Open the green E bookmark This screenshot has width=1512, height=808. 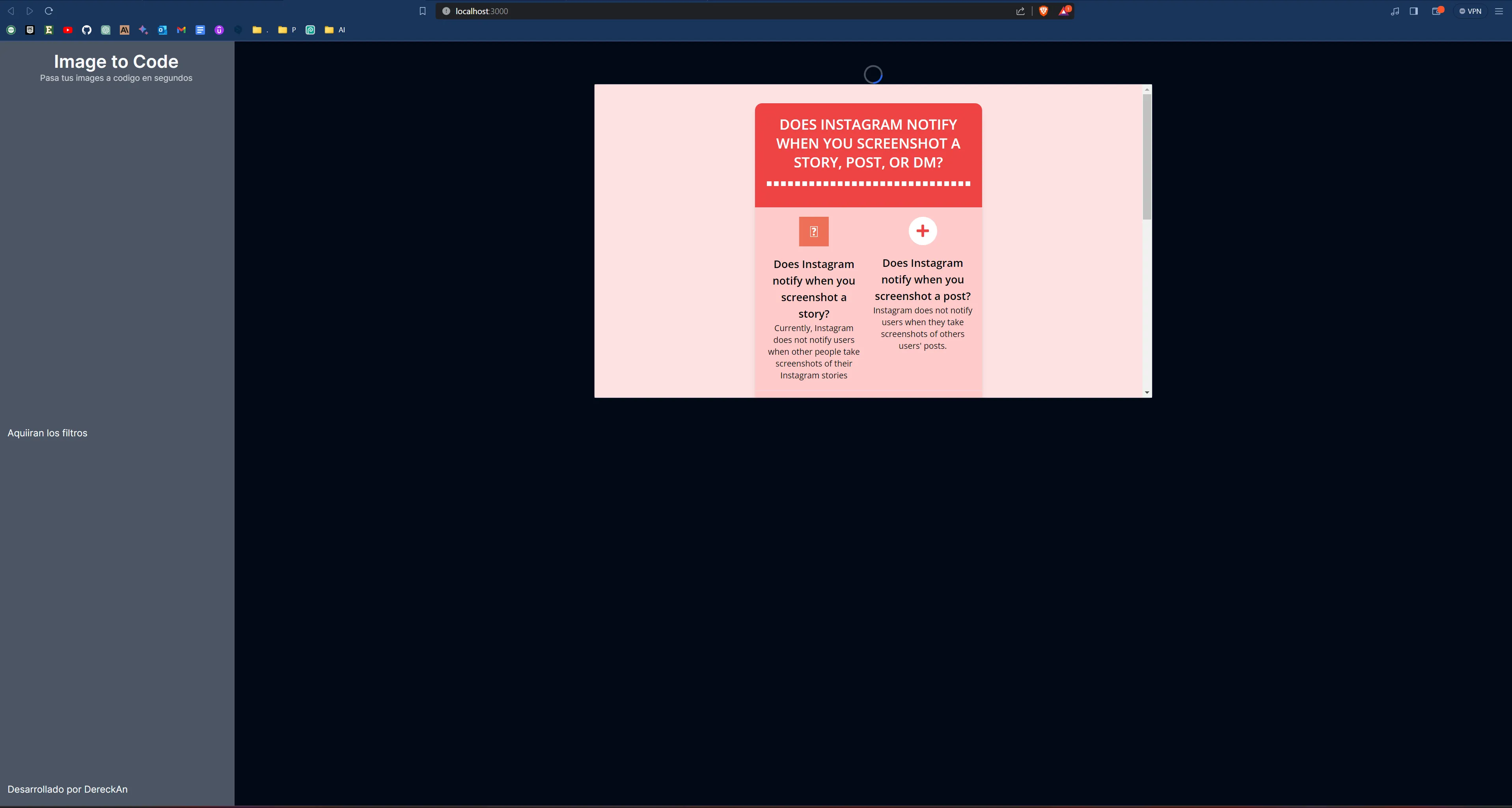(49, 30)
